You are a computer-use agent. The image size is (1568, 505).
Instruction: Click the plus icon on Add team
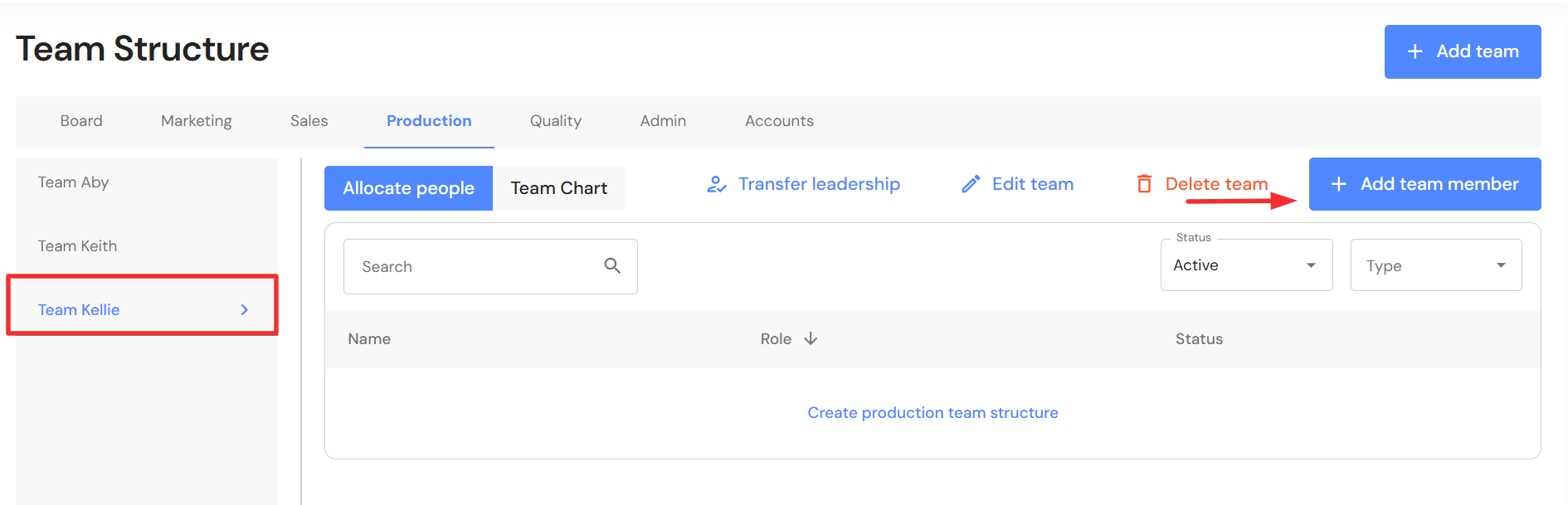[1415, 51]
